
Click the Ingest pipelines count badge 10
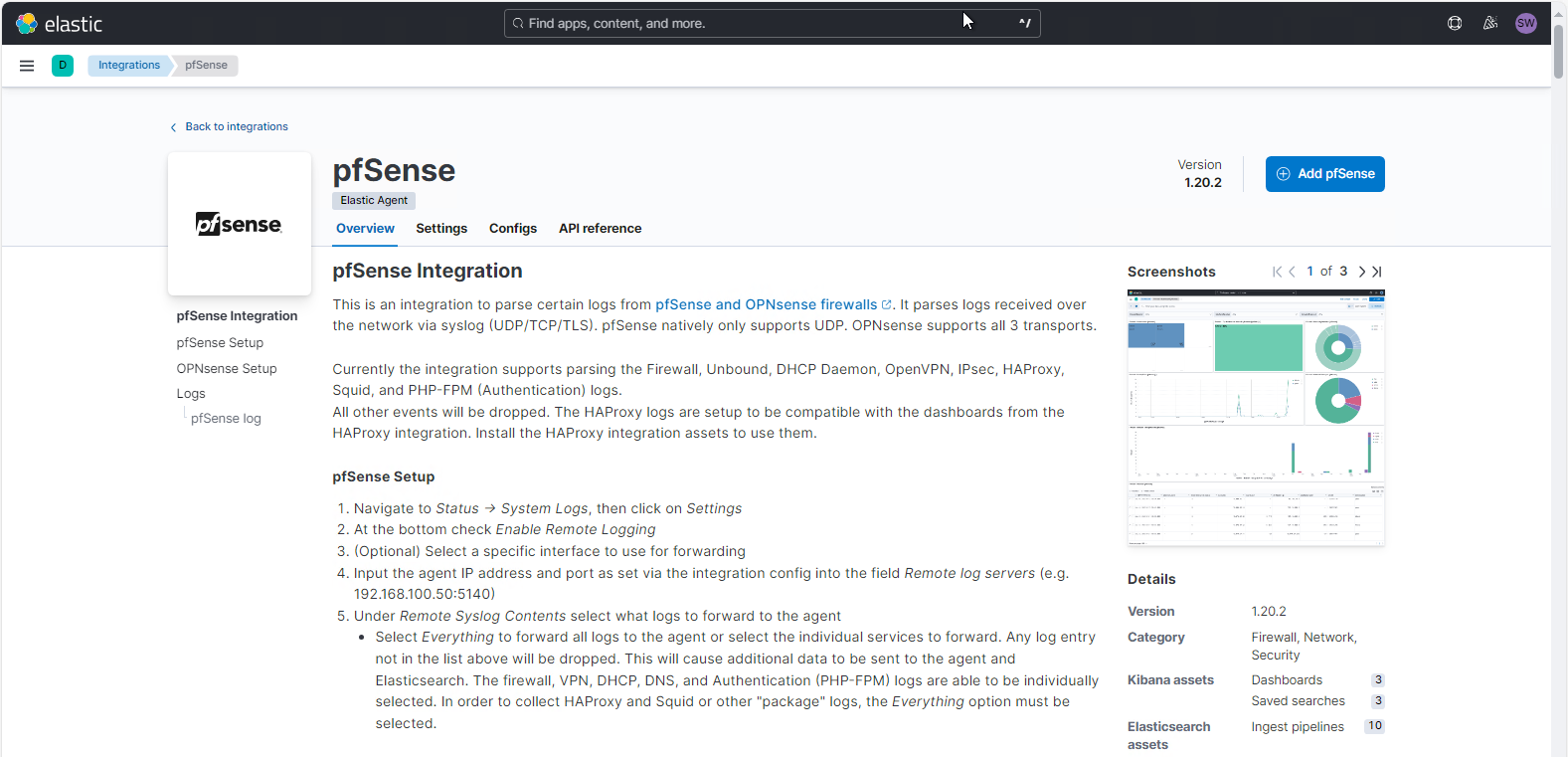click(1374, 727)
